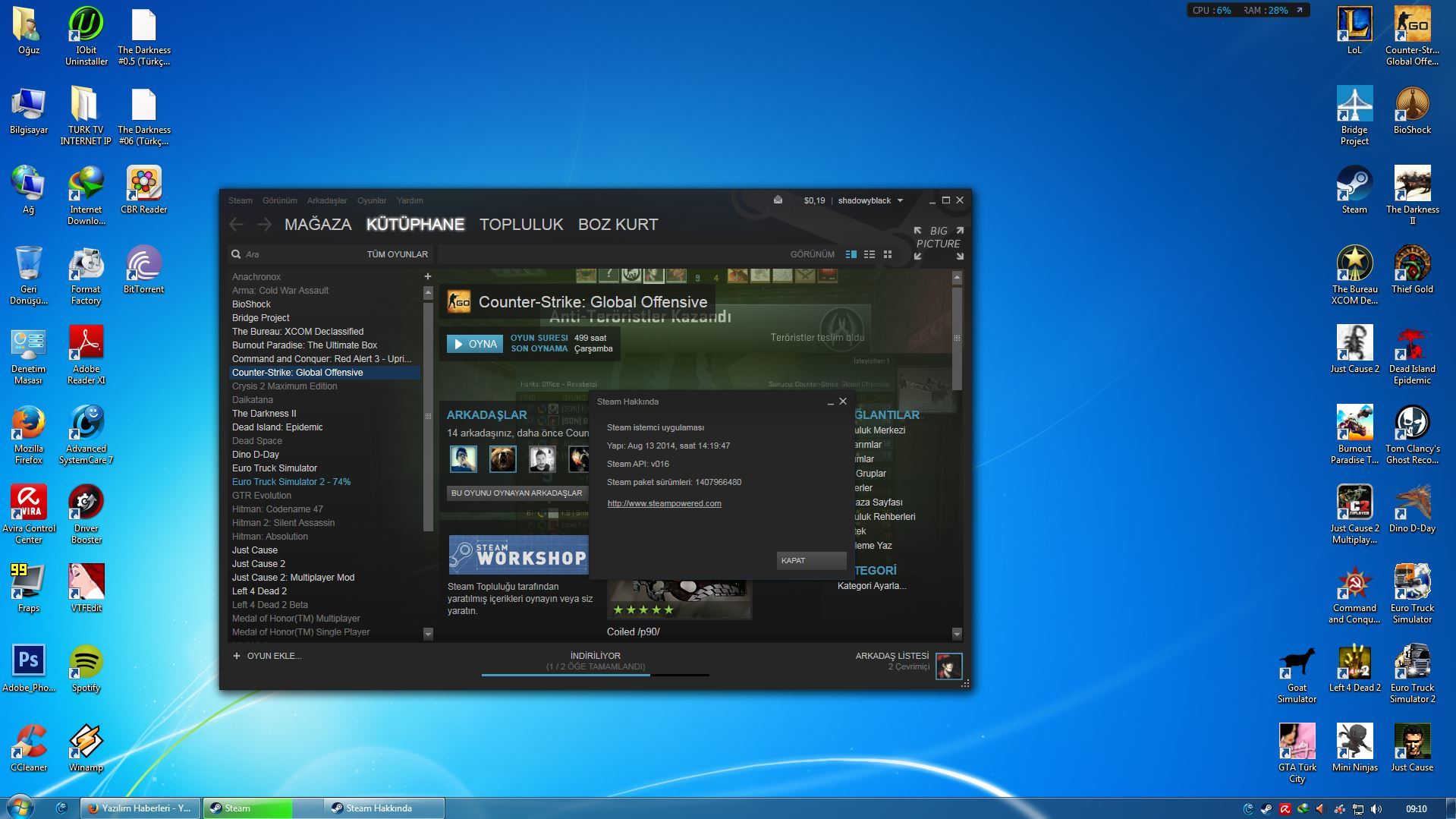Open the TÜM OYUNLAR filter dropdown
Viewport: 1456px width, 819px height.
[397, 254]
